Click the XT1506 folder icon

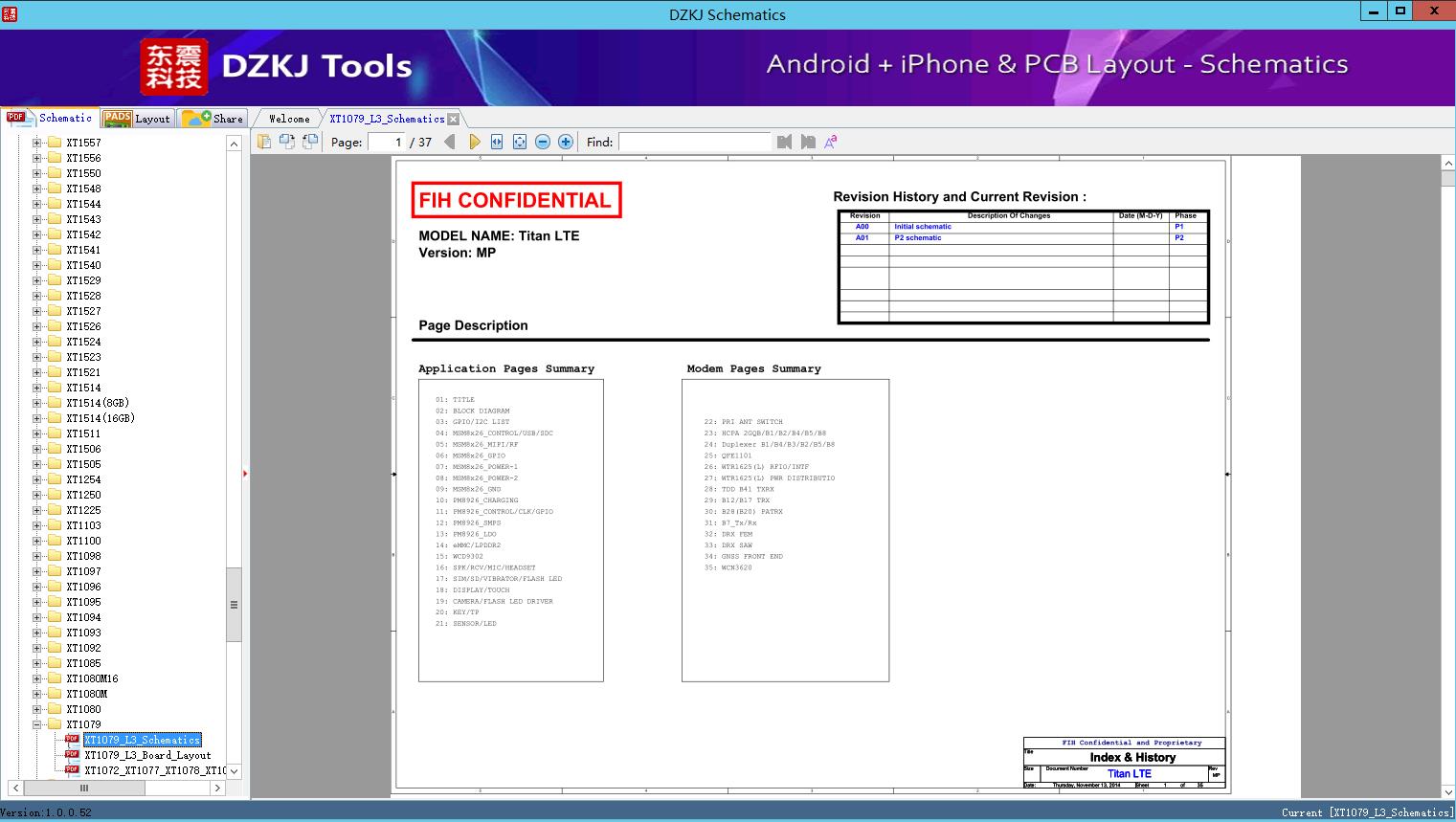(55, 449)
